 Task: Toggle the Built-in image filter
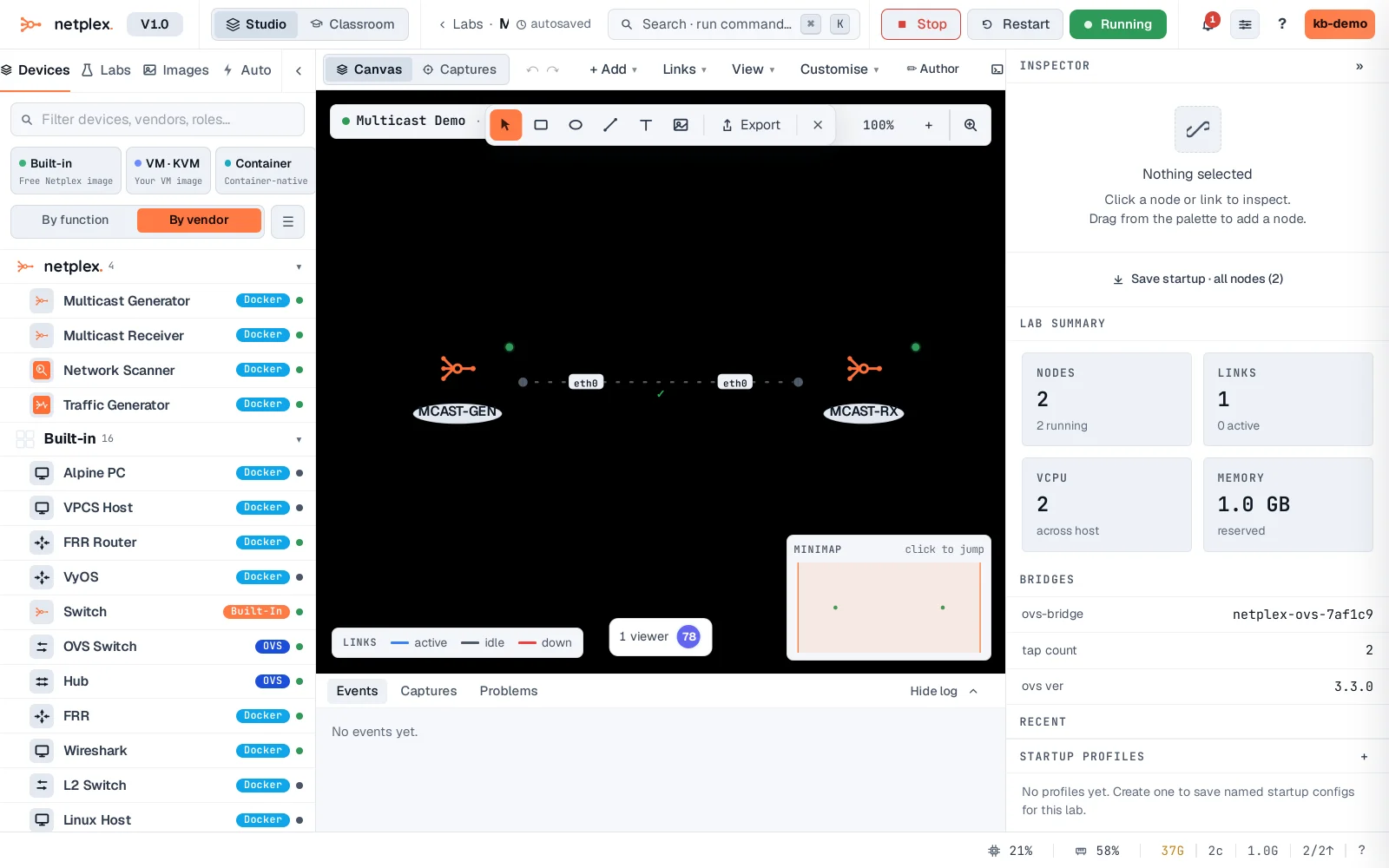66,170
